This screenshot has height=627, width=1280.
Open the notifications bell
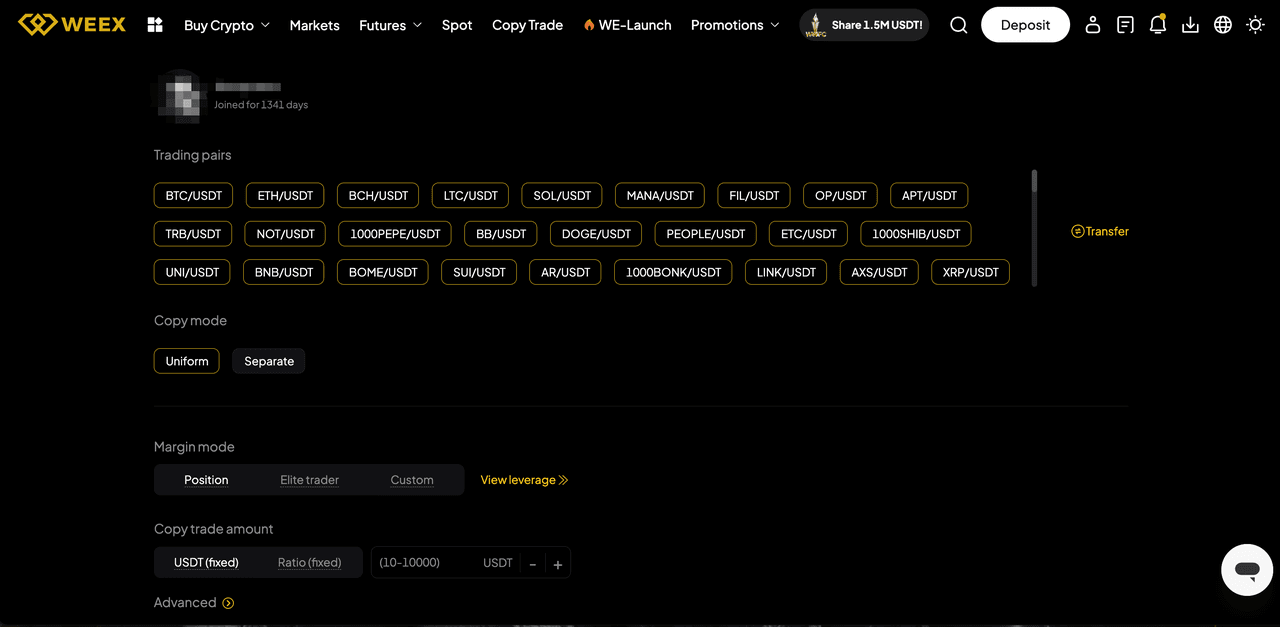point(1158,25)
